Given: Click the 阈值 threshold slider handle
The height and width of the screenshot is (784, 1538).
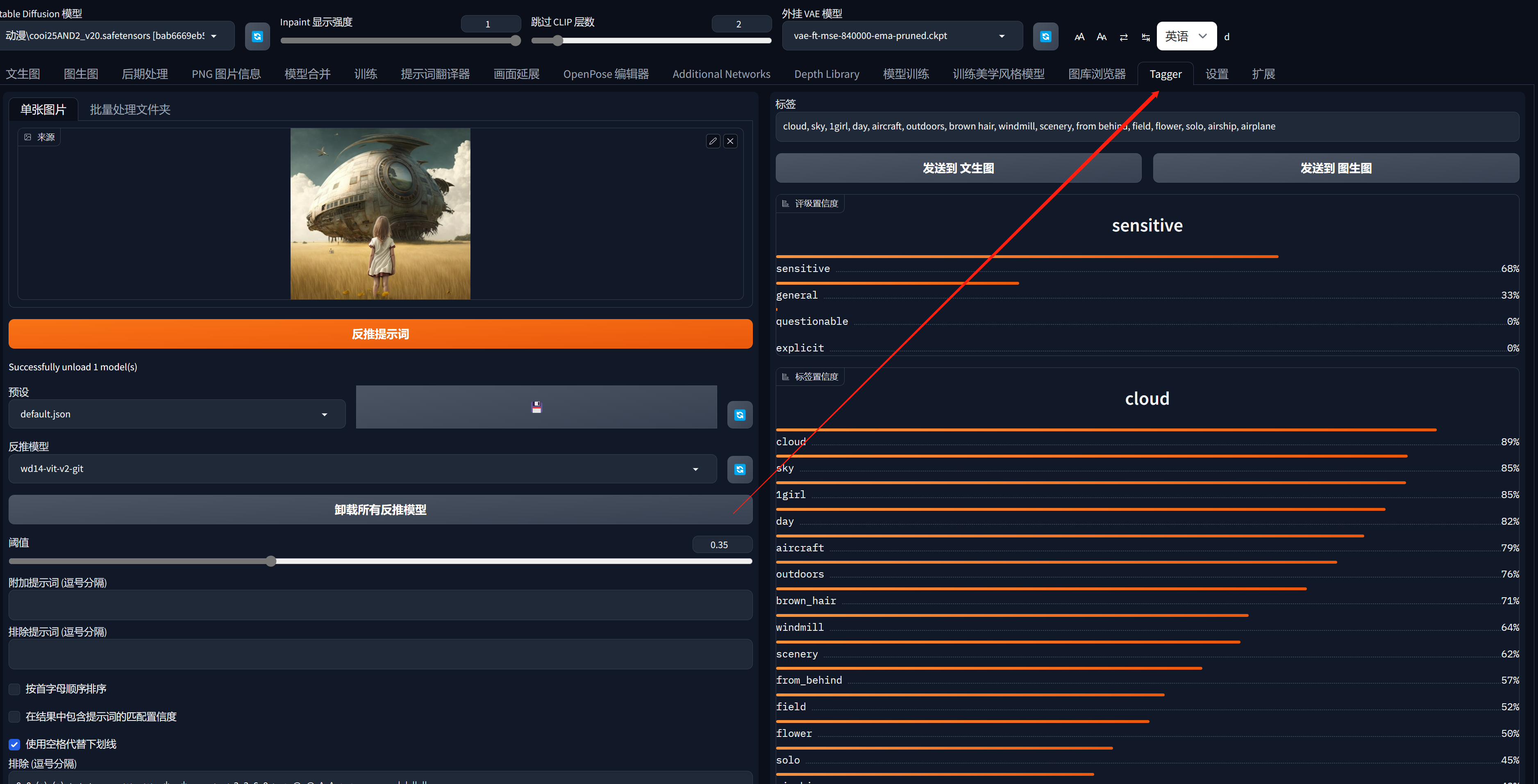Looking at the screenshot, I should [271, 561].
